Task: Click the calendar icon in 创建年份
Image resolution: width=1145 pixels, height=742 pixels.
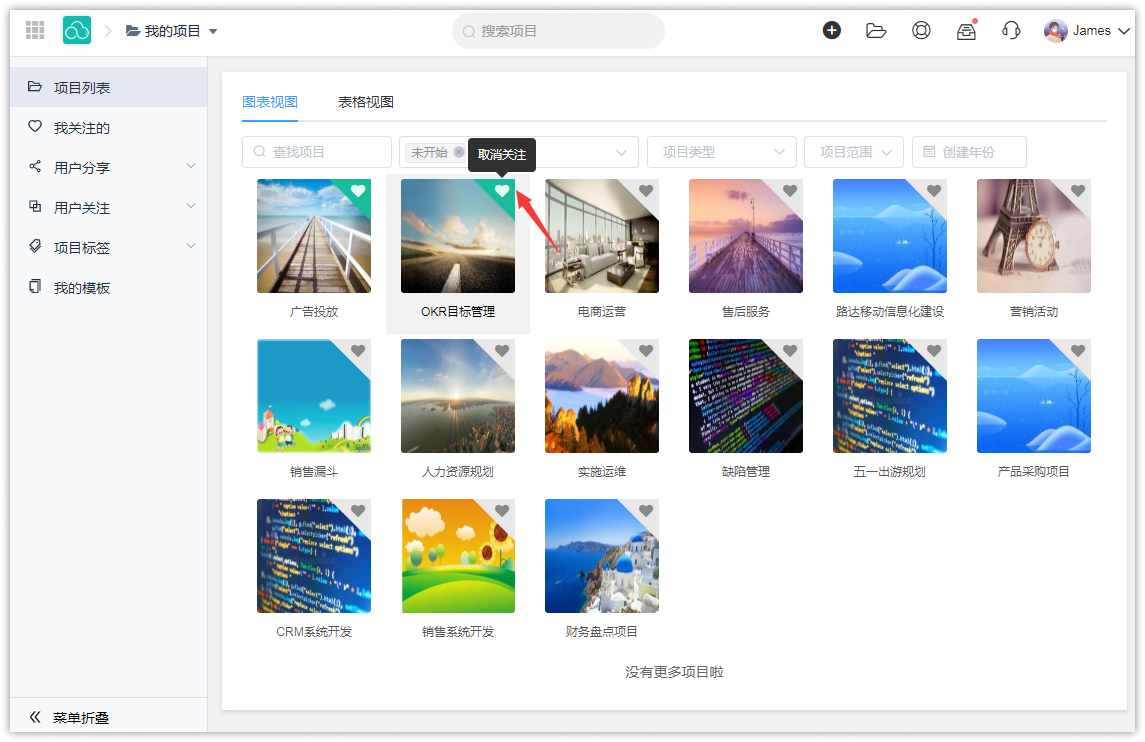Action: coord(930,152)
